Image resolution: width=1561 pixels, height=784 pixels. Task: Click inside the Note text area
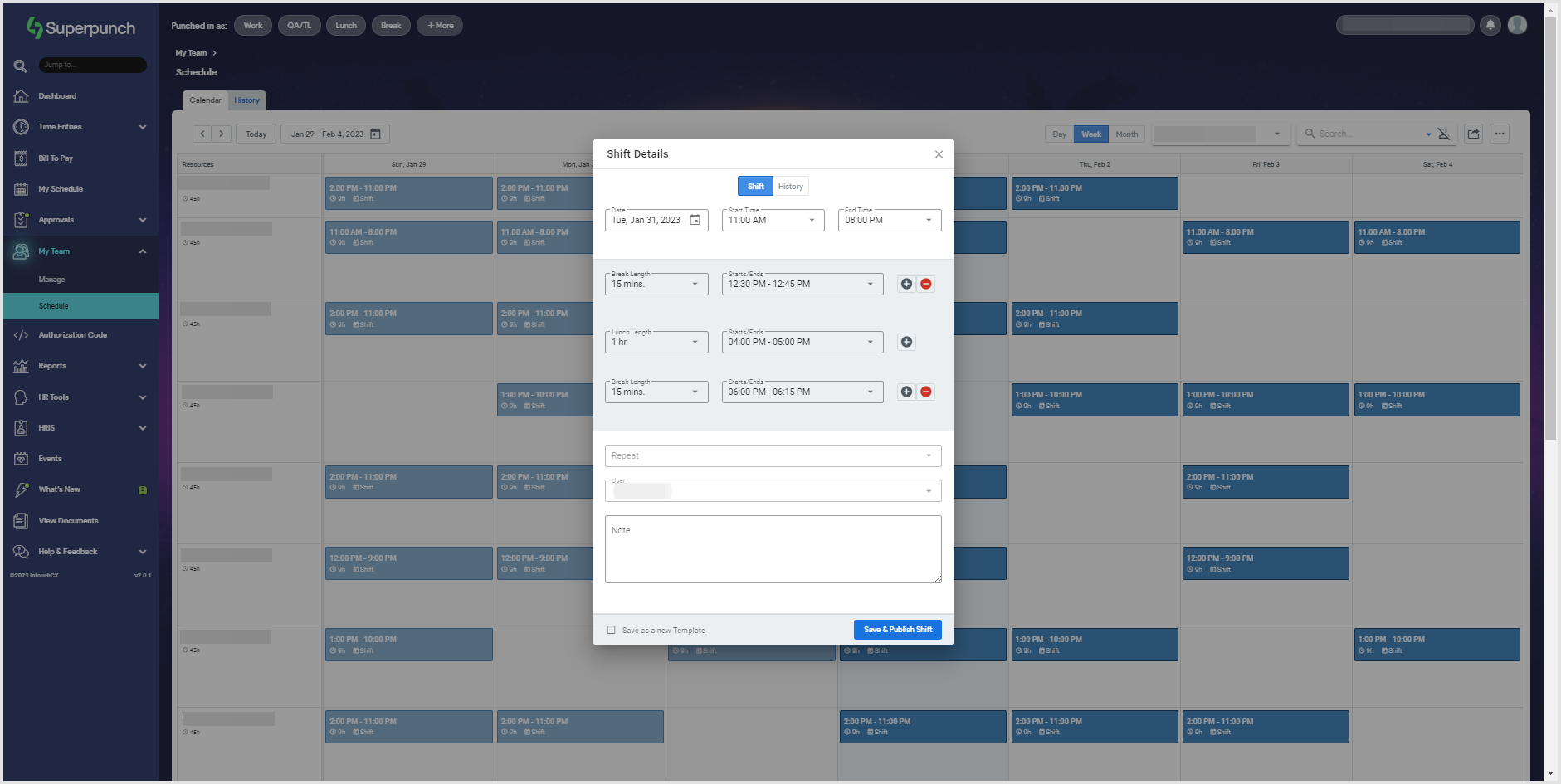pos(772,548)
